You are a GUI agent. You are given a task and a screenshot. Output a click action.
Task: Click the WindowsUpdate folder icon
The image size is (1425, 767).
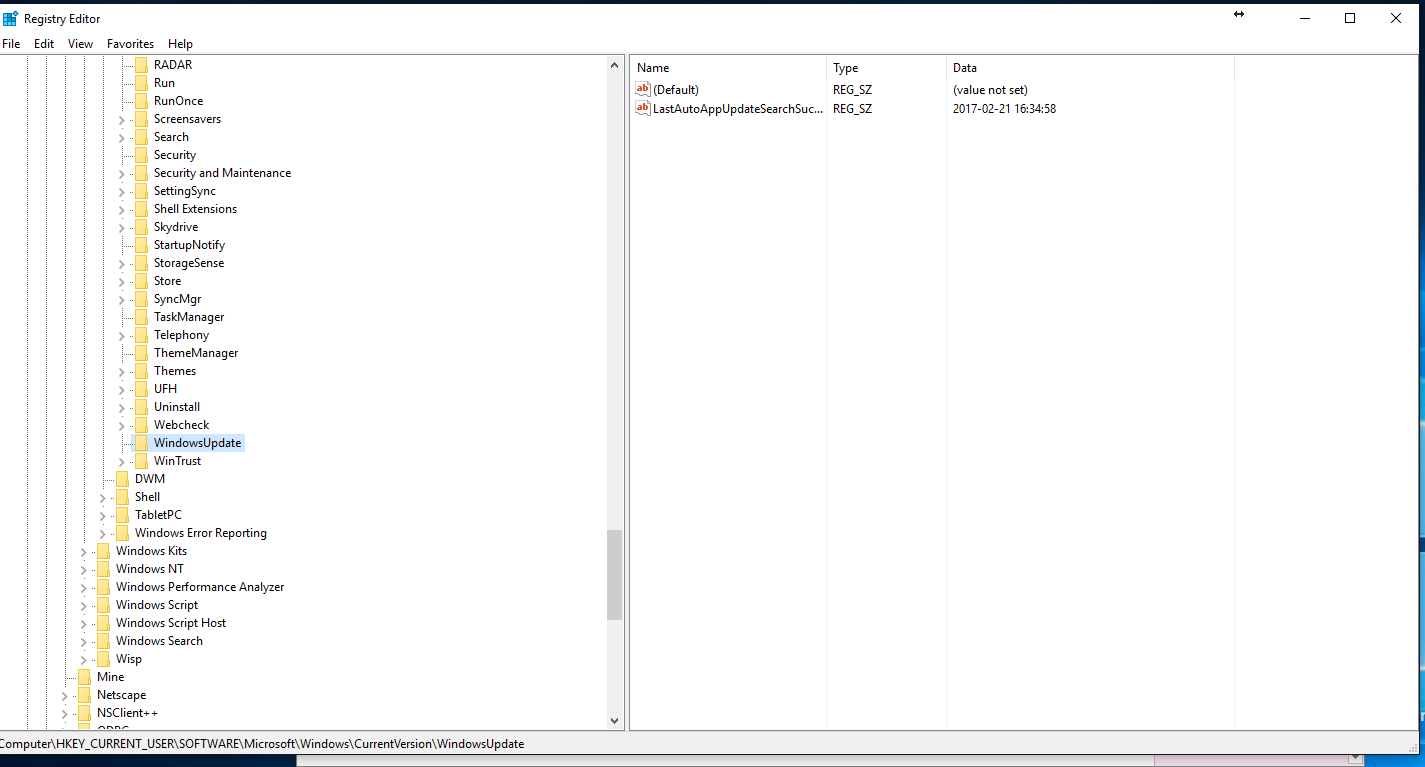(x=141, y=443)
